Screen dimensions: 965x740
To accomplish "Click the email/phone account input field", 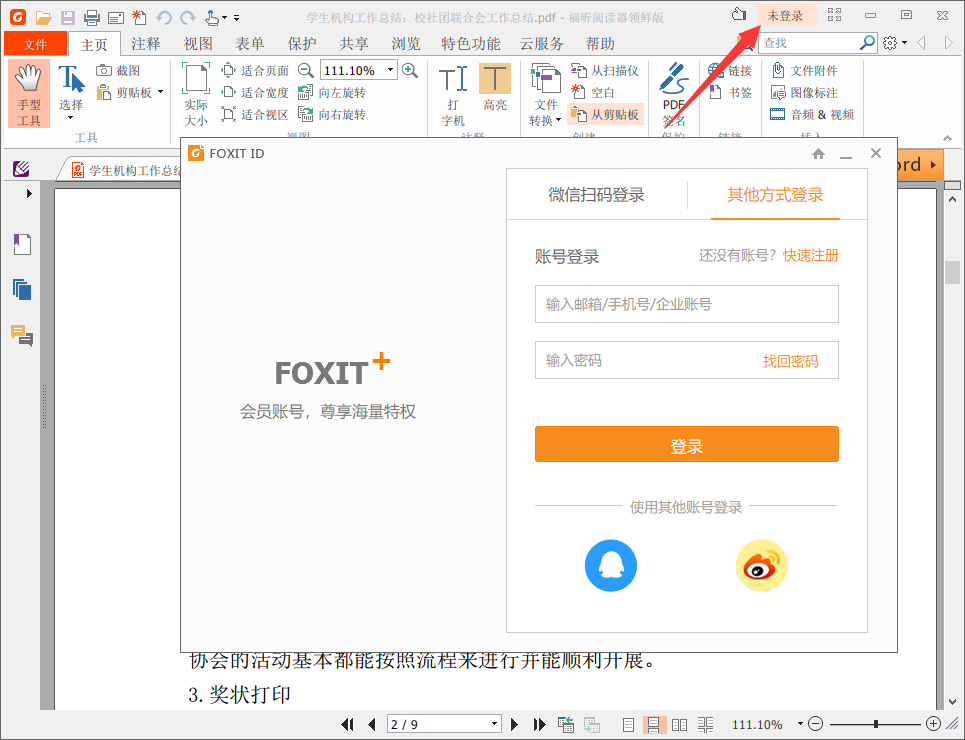I will tap(686, 304).
